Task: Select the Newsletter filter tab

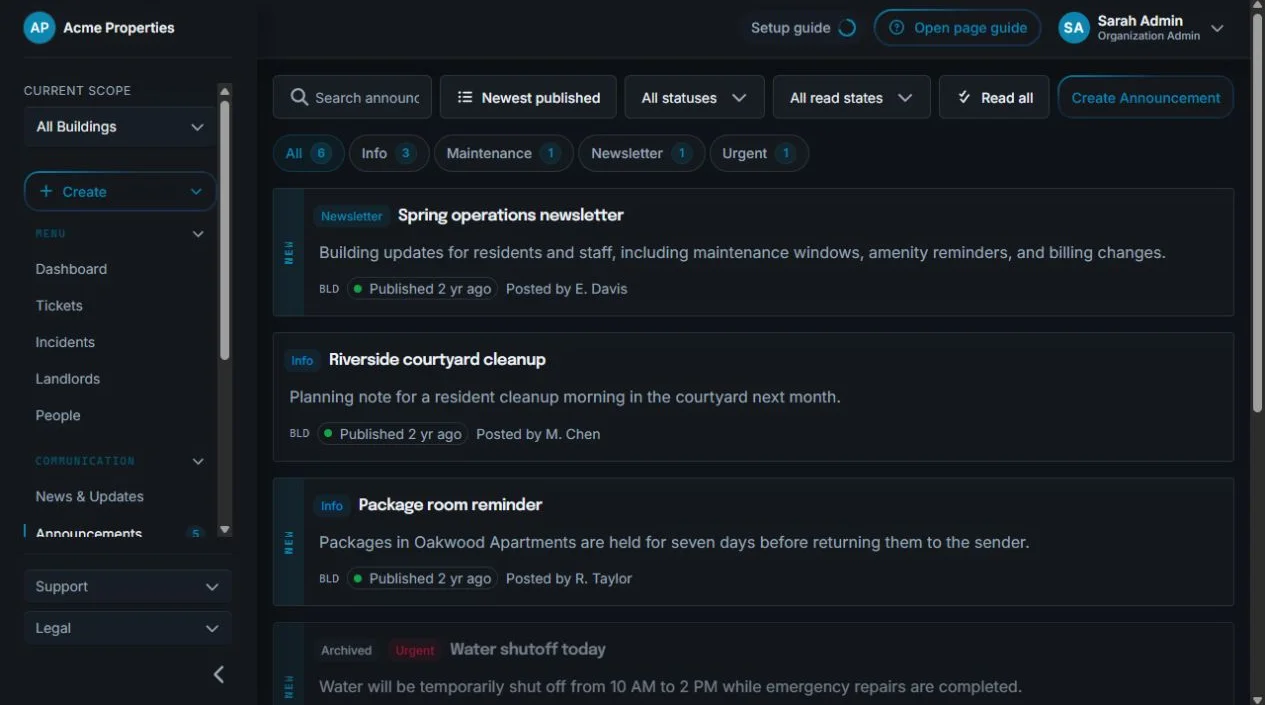Action: coord(641,153)
